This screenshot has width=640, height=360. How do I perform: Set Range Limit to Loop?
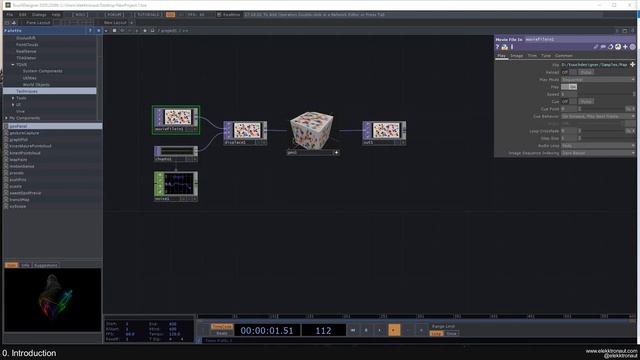(436, 333)
